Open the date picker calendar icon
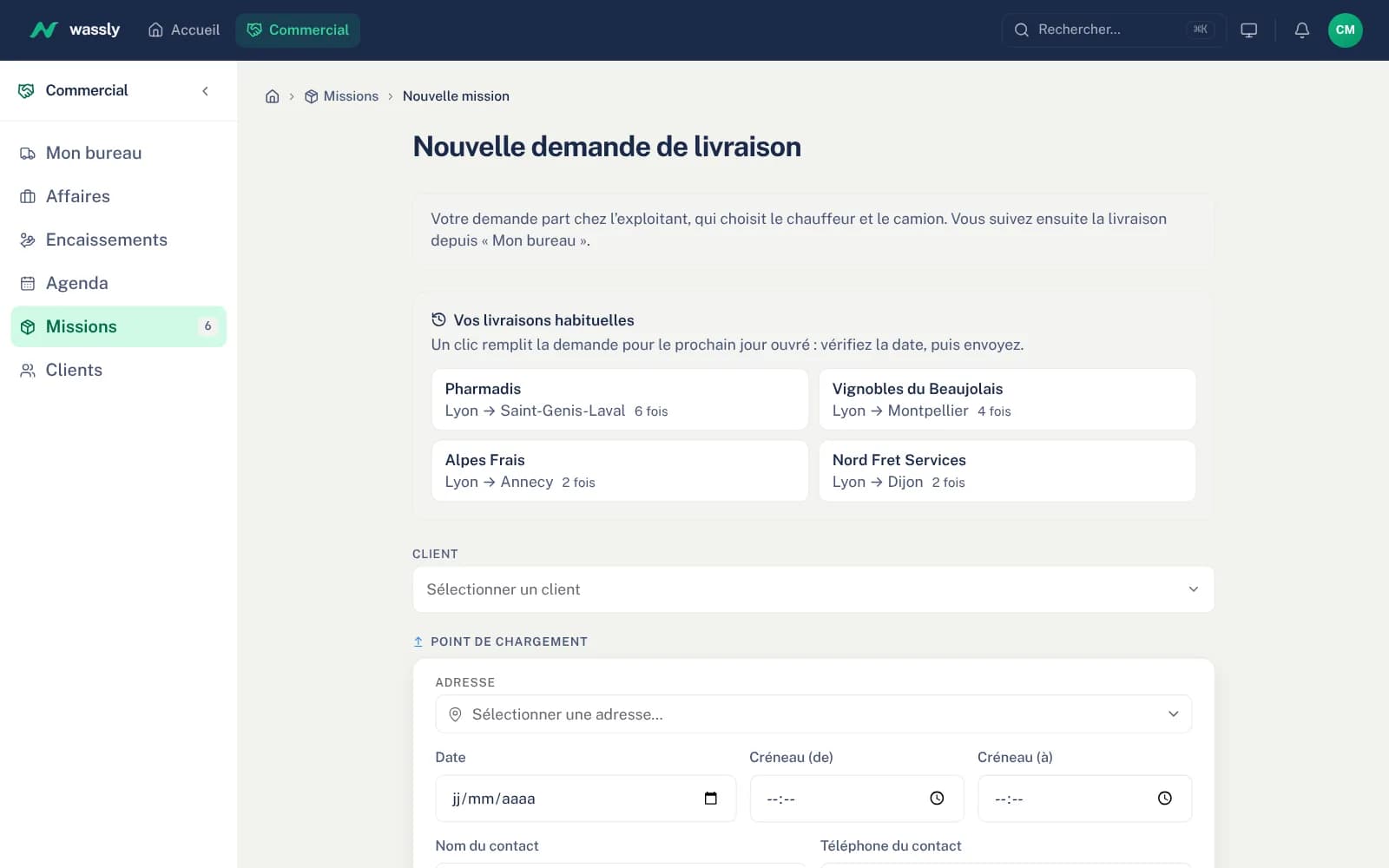The image size is (1389, 868). [x=710, y=799]
